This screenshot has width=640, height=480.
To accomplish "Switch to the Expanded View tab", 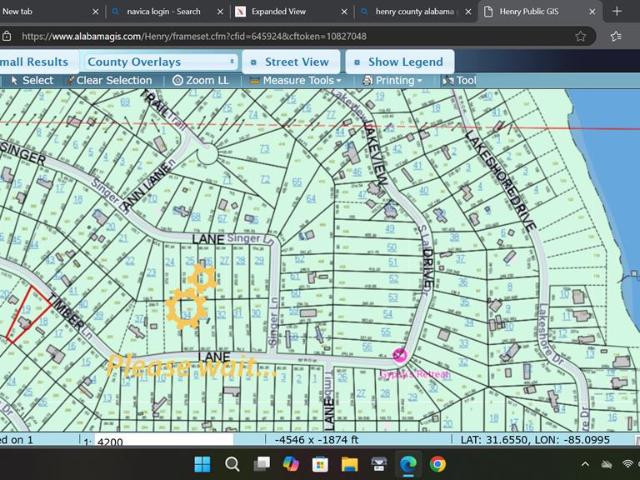I will pos(279,11).
